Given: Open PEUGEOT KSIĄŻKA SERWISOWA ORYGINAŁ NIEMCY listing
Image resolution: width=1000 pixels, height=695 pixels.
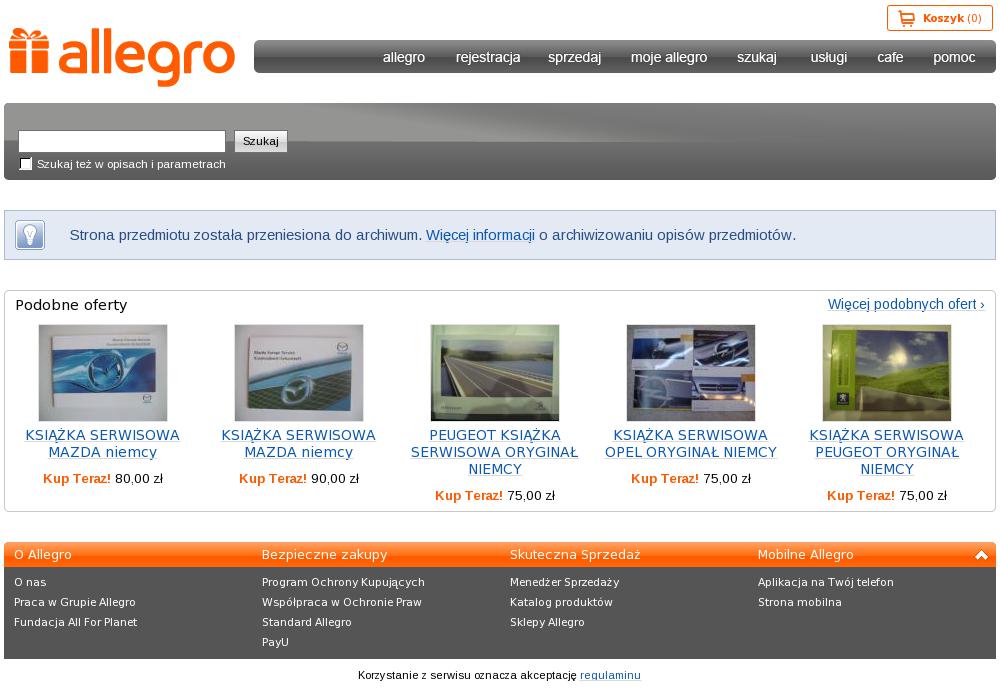Looking at the screenshot, I should pos(495,452).
